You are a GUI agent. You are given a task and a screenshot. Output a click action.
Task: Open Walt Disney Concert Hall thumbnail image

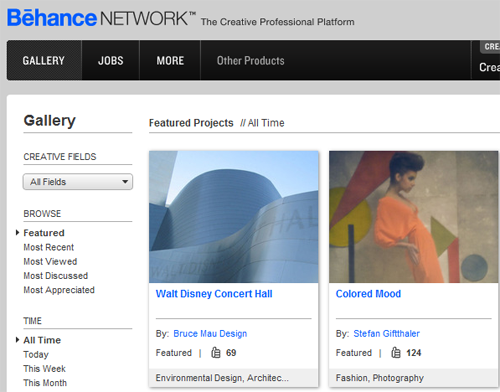(x=234, y=217)
